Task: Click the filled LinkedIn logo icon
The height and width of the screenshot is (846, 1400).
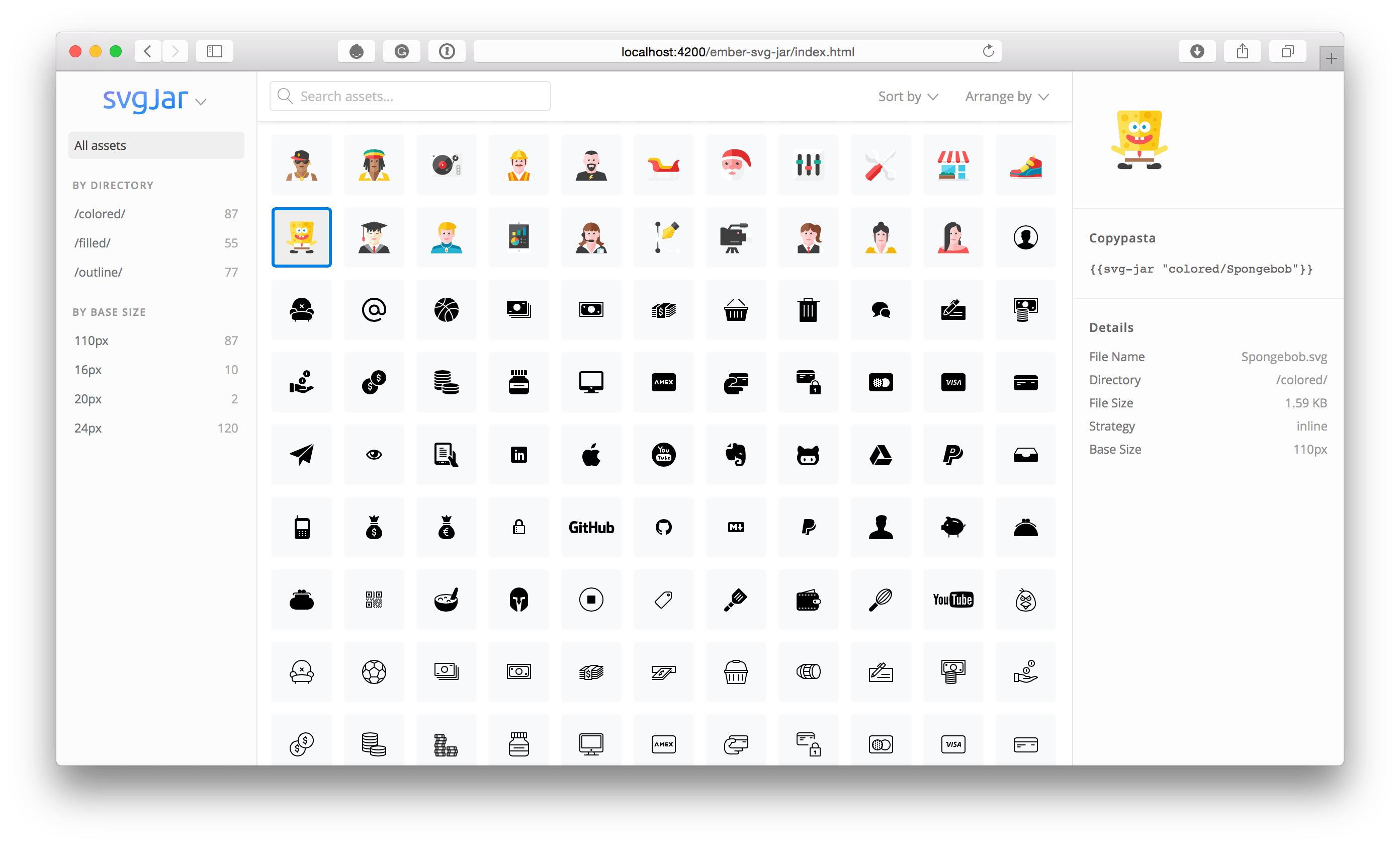Action: pyautogui.click(x=519, y=455)
